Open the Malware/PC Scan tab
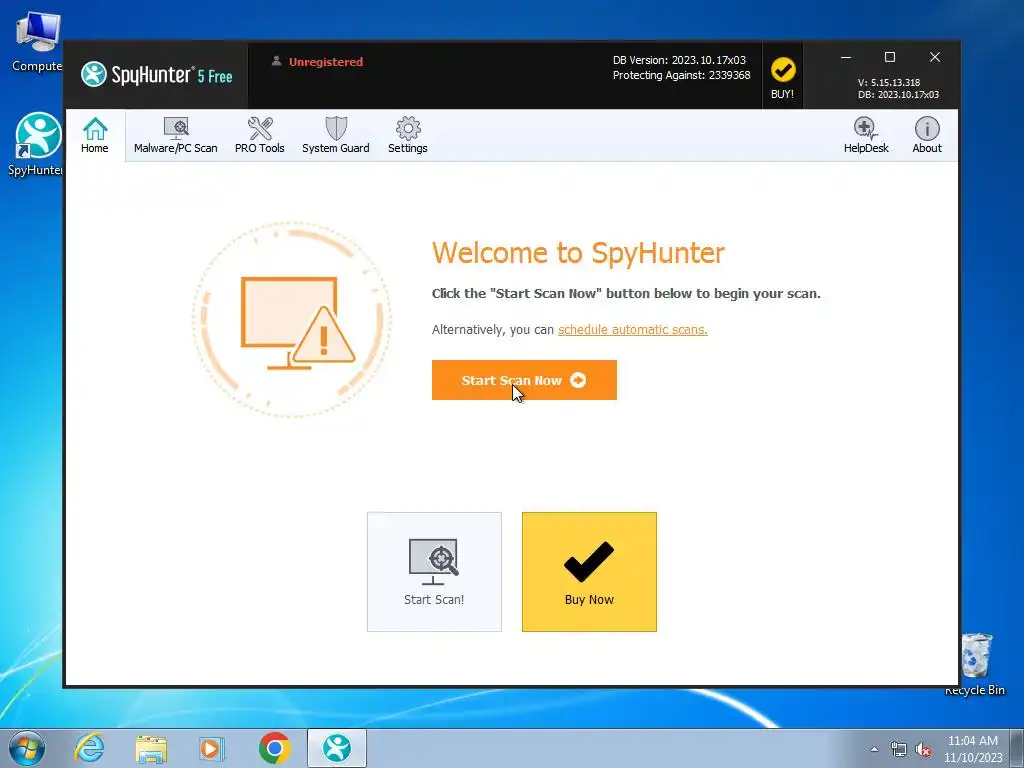The image size is (1024, 768). point(176,135)
